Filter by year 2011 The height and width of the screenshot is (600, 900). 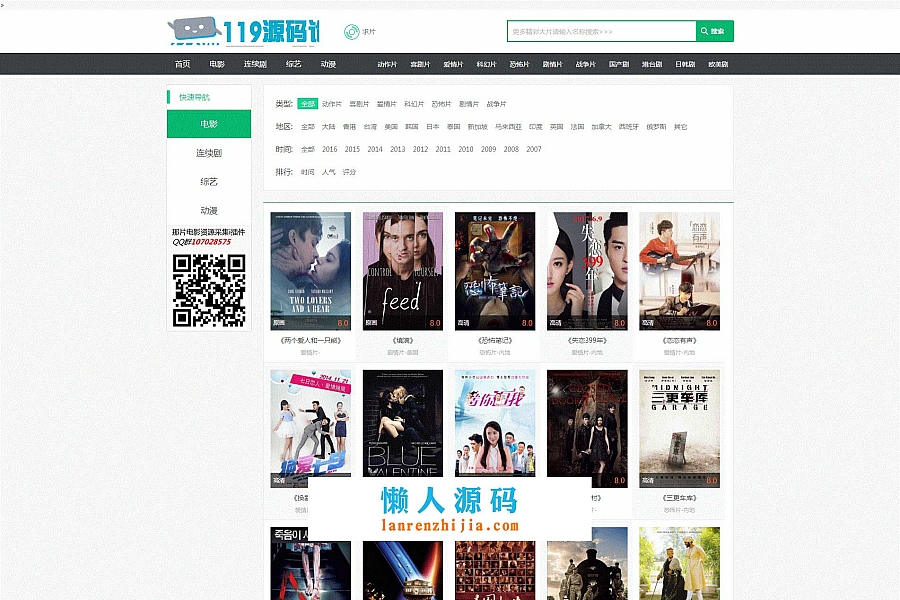[443, 149]
